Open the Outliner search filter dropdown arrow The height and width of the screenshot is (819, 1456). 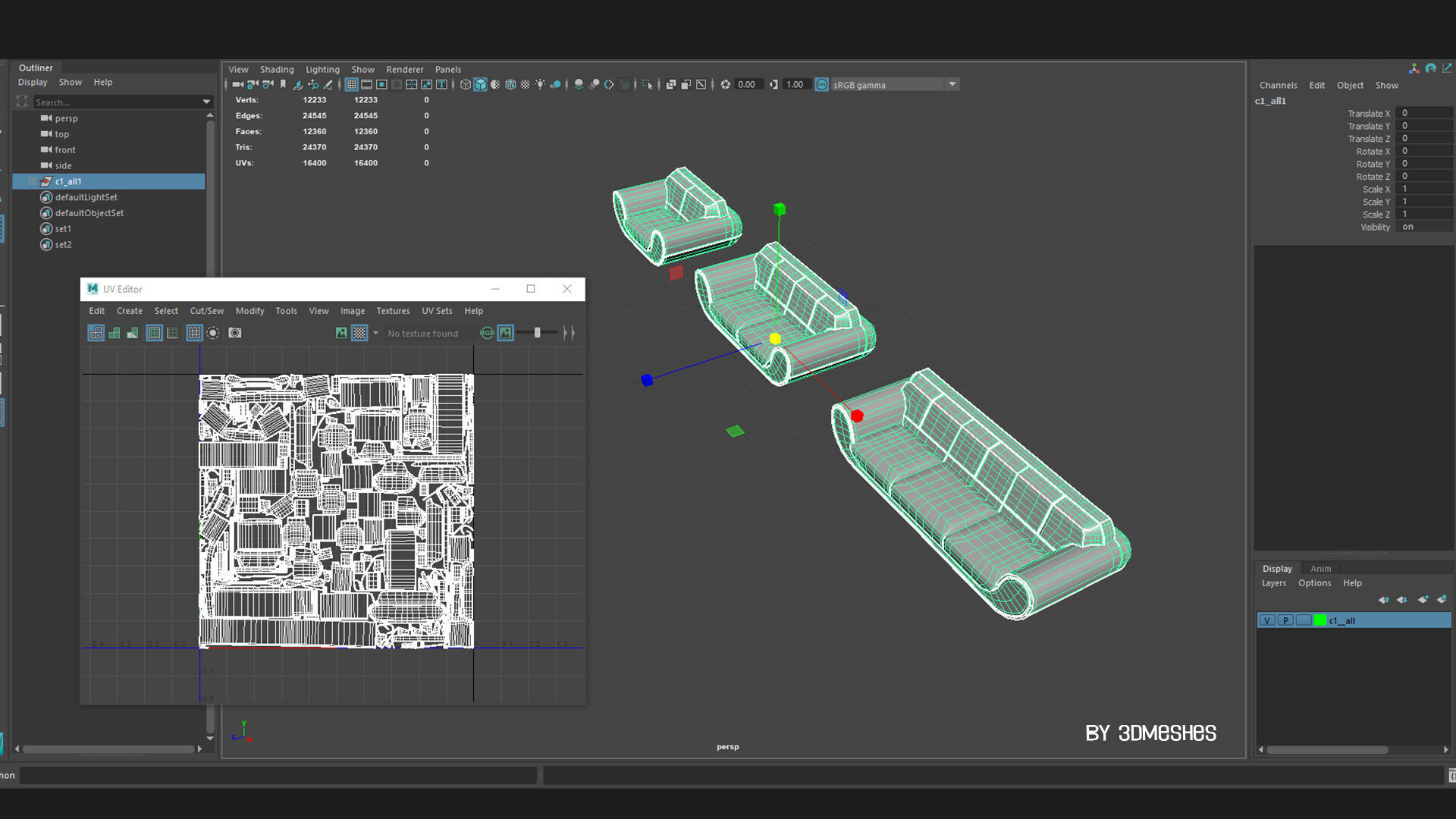(206, 102)
